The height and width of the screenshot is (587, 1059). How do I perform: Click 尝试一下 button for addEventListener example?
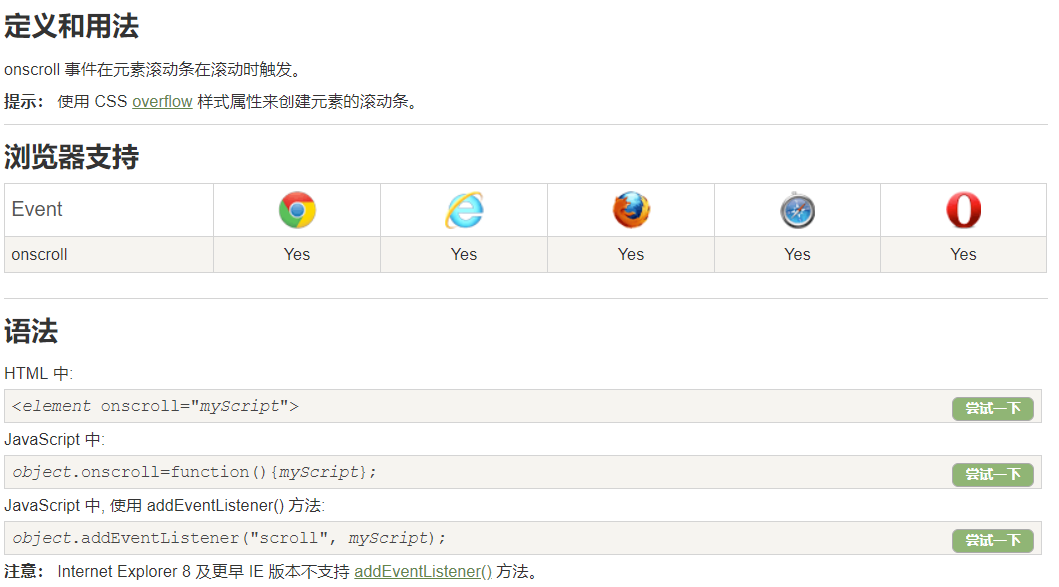click(x=993, y=540)
